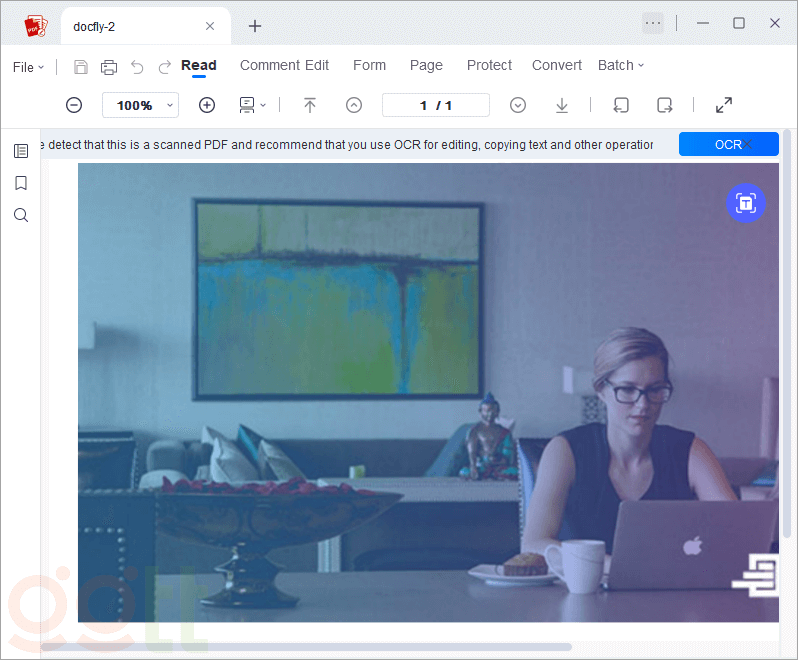Toggle the thumbnails sidebar panel
Viewport: 798px width, 660px height.
[x=21, y=151]
